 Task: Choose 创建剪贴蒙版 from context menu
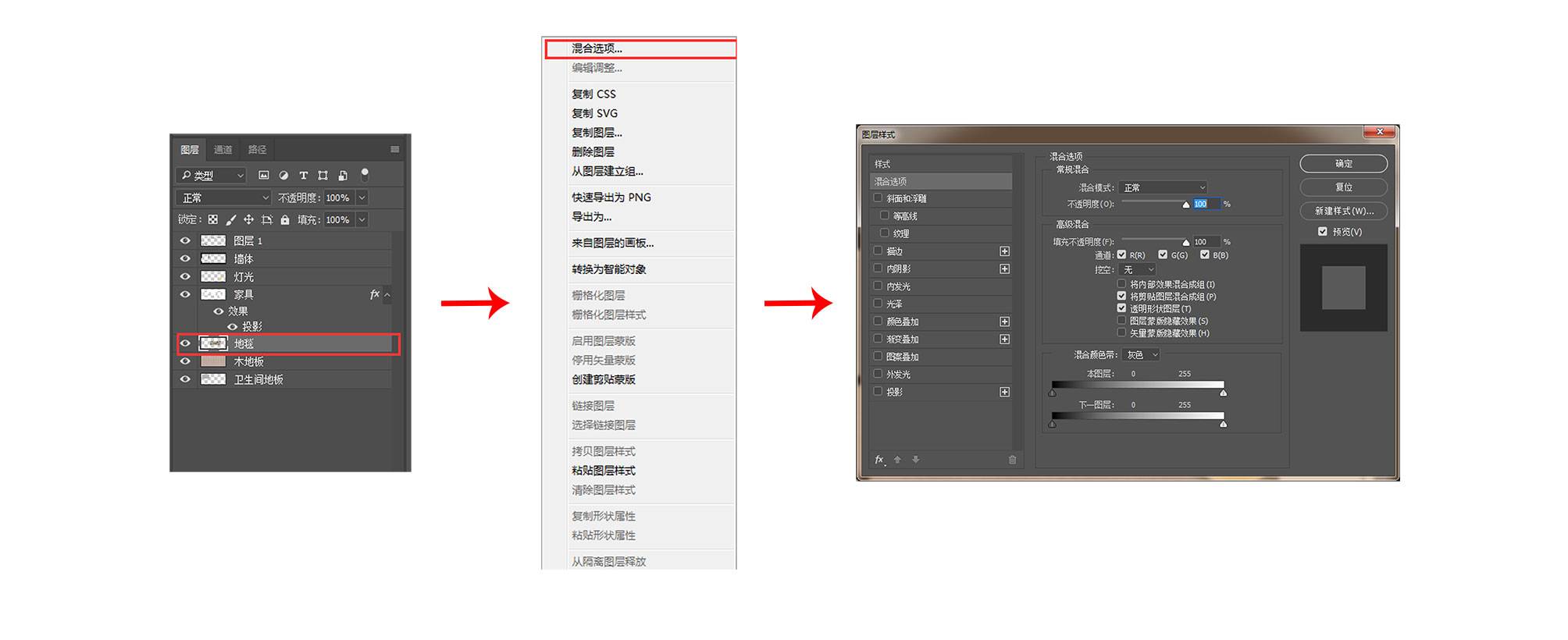(x=604, y=379)
